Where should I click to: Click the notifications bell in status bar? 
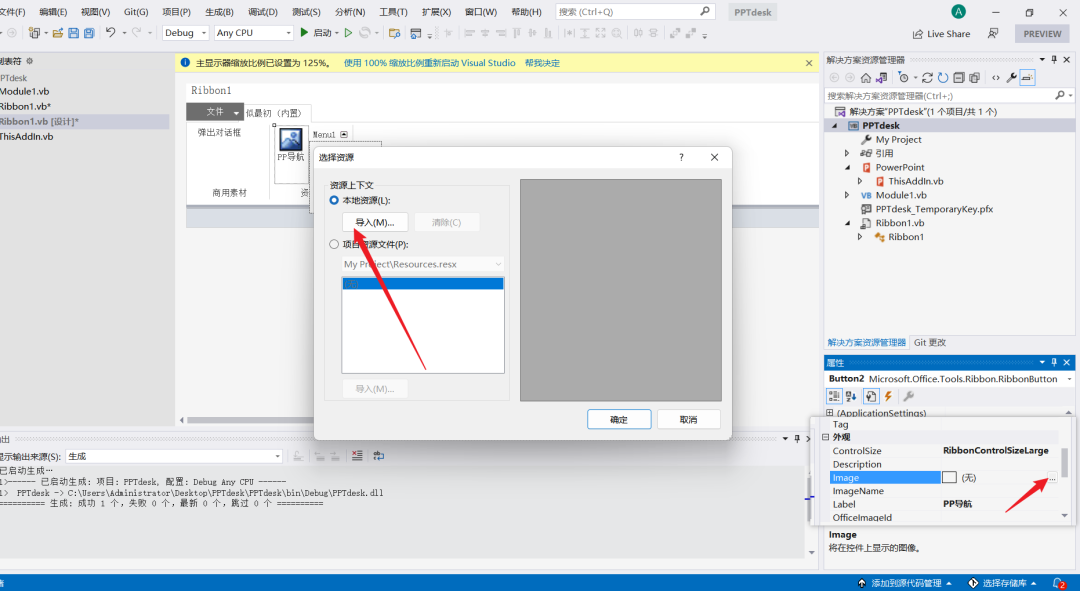(x=1059, y=583)
